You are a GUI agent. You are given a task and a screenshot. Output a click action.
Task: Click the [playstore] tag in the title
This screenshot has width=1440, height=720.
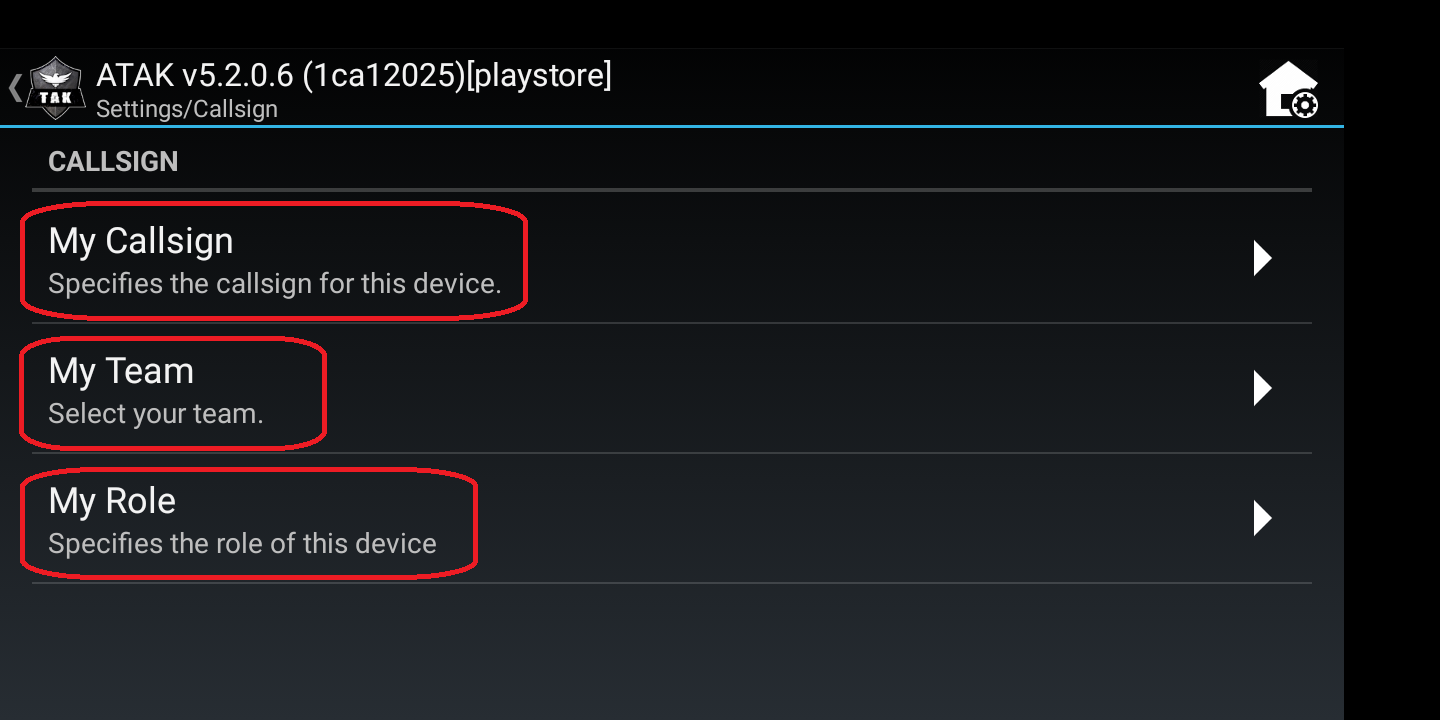[x=540, y=75]
